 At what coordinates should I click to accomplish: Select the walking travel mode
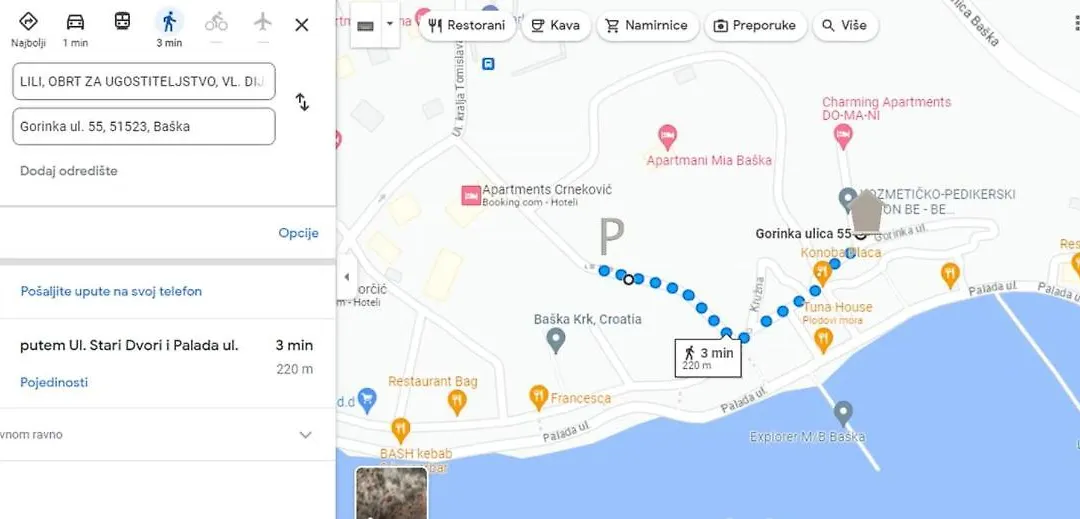tap(169, 22)
